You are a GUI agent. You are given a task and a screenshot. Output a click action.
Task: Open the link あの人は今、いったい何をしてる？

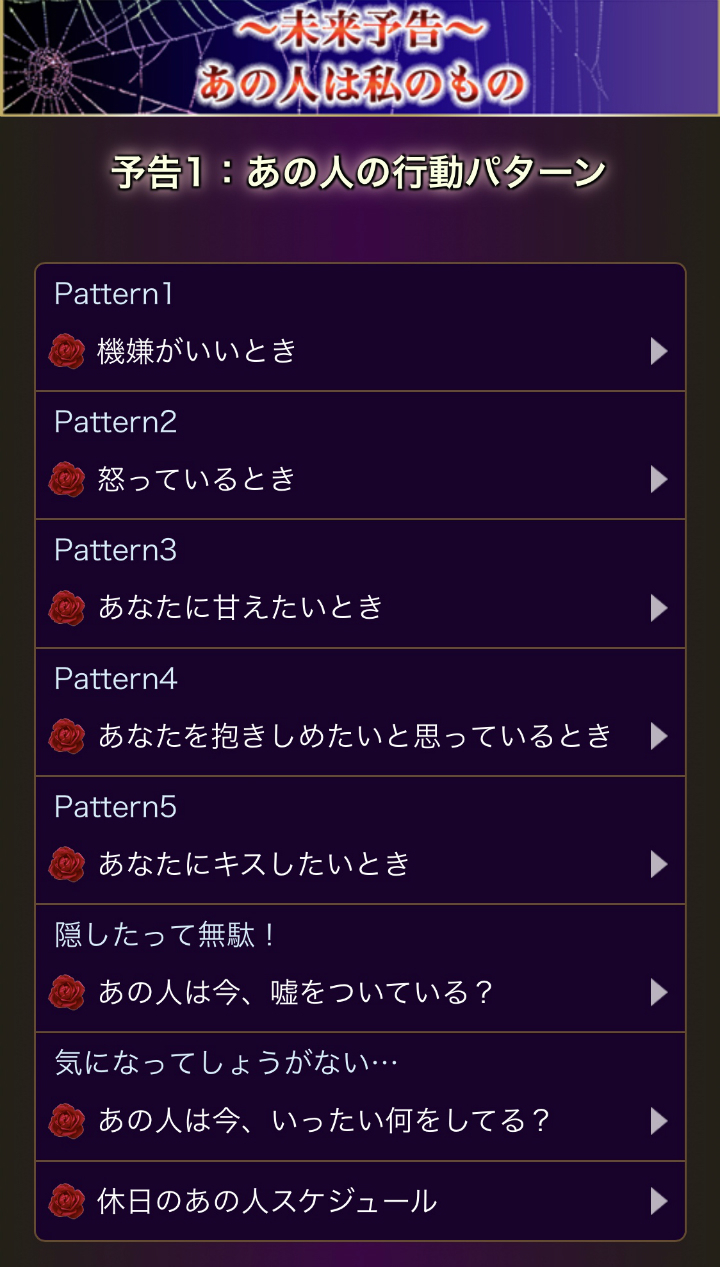[324, 1120]
